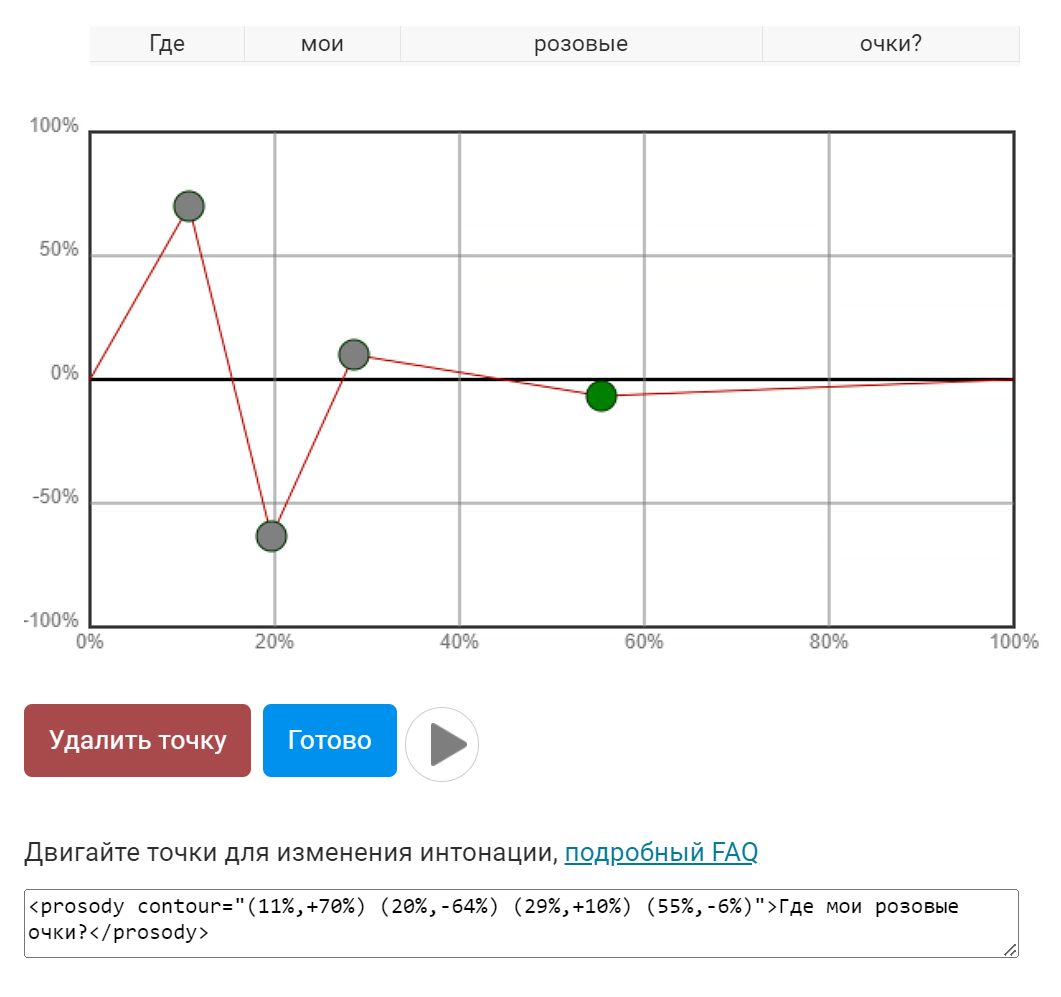Select the gray point at +10% pitch
Viewport: 1061px width, 997px height.
pos(354,354)
